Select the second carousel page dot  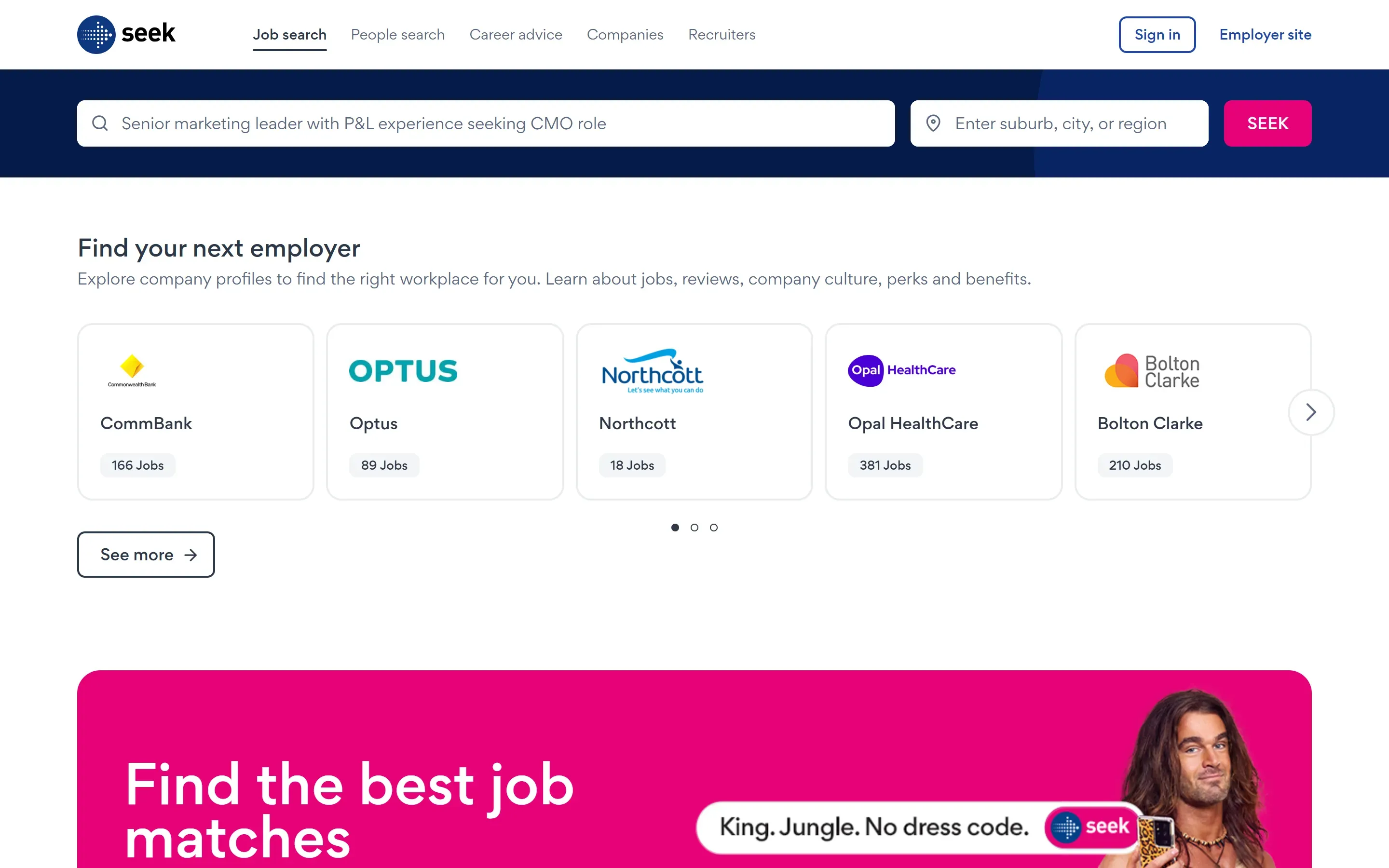click(694, 528)
